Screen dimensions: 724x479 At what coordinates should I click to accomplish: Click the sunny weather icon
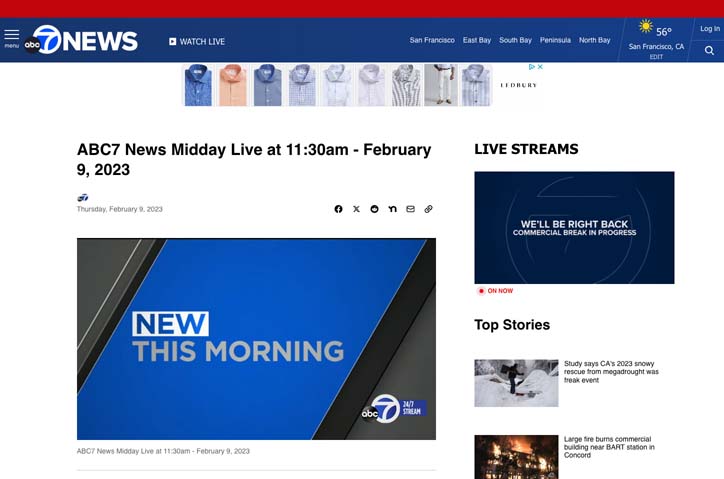click(x=645, y=27)
